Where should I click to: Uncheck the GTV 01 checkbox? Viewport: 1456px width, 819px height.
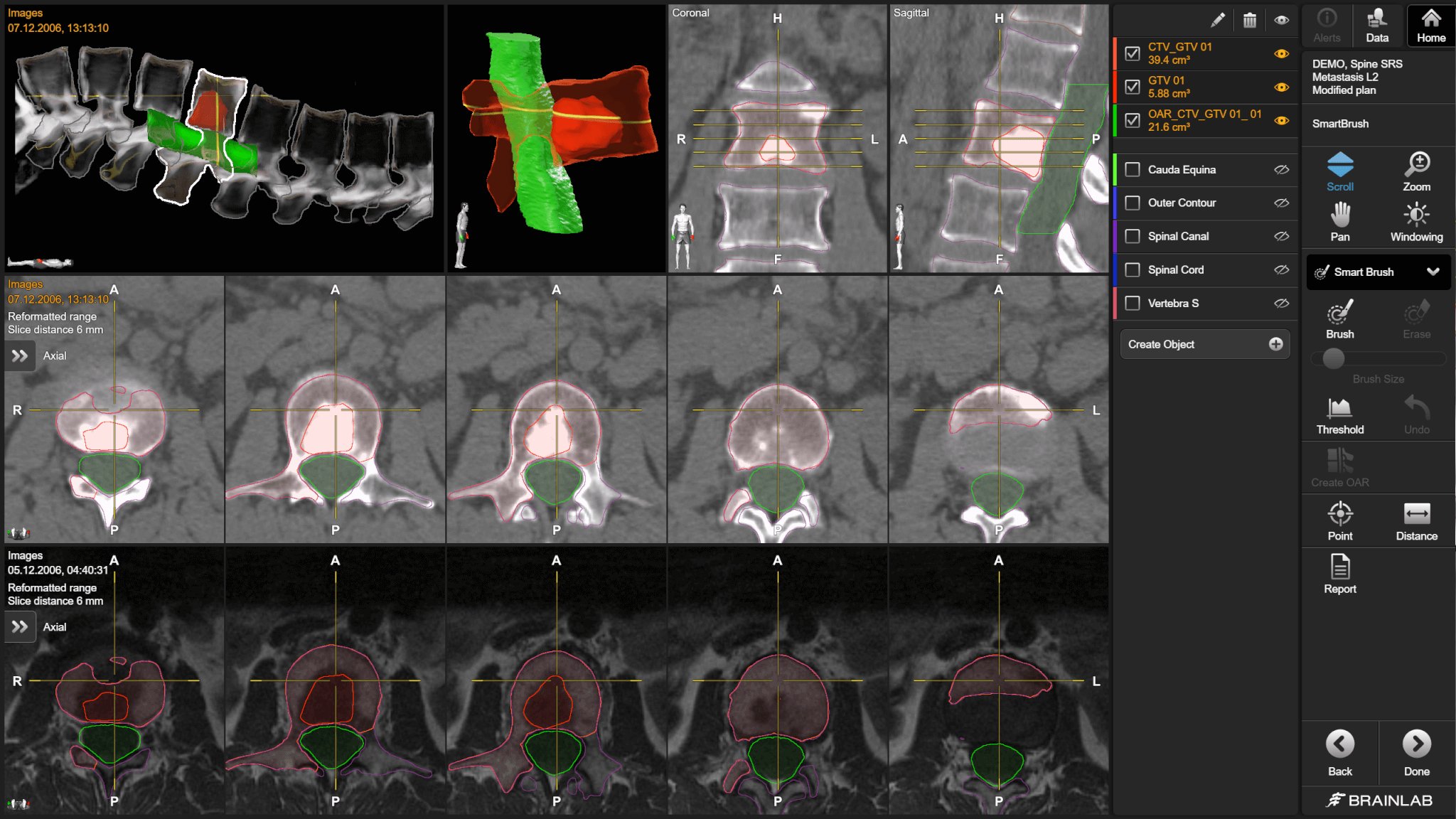point(1133,87)
